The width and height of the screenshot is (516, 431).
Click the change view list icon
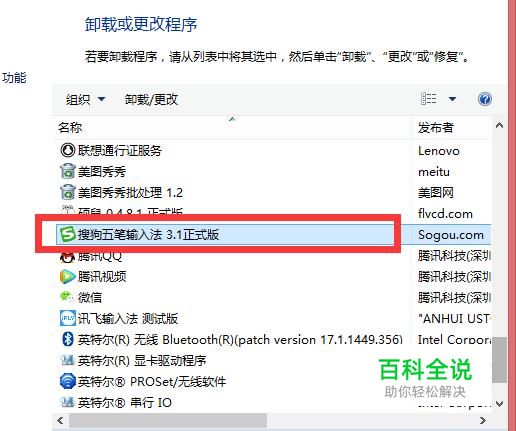coord(429,99)
